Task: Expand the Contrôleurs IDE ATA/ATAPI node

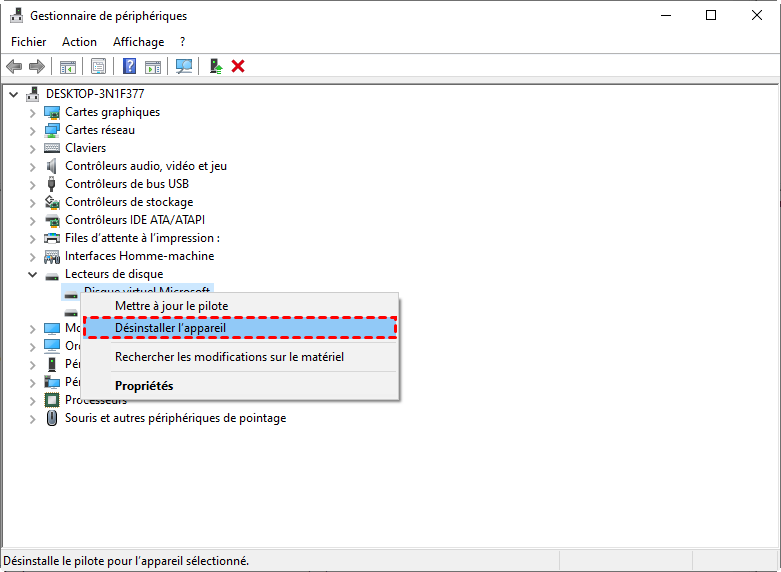Action: 32,221
